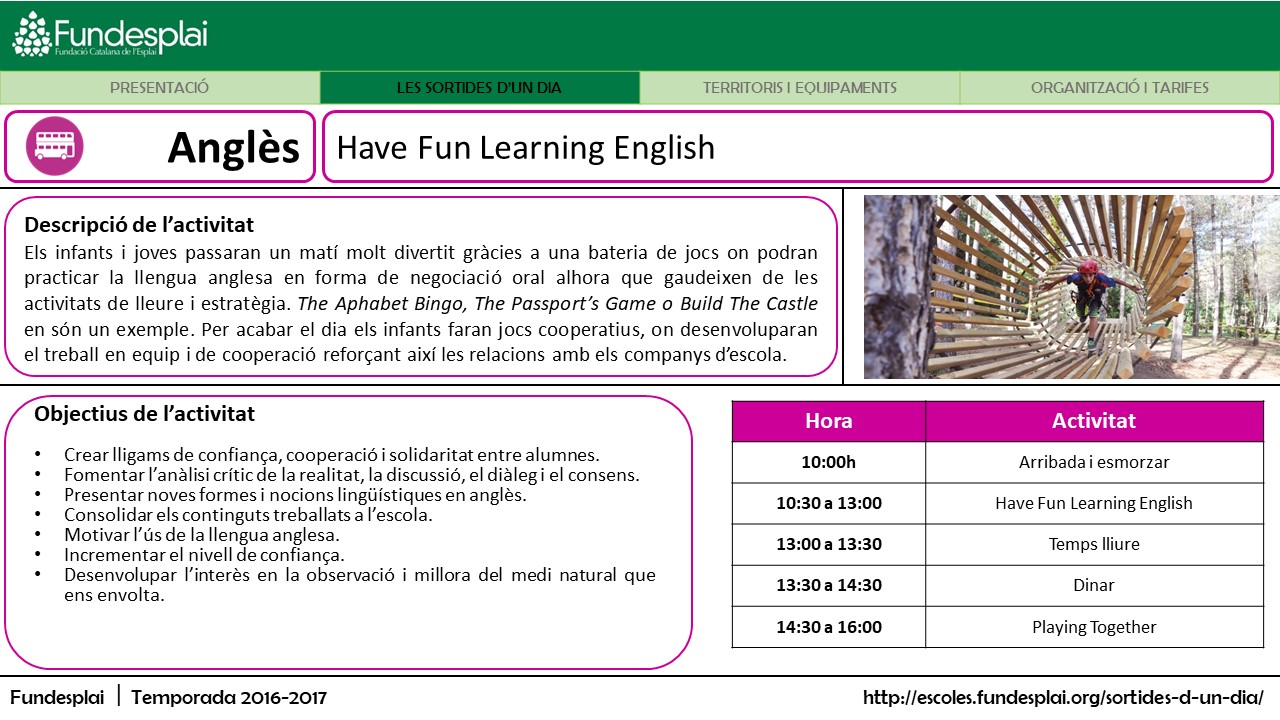1280x720 pixels.
Task: Switch to Les Sortides d'un Dia tab
Action: coord(479,88)
